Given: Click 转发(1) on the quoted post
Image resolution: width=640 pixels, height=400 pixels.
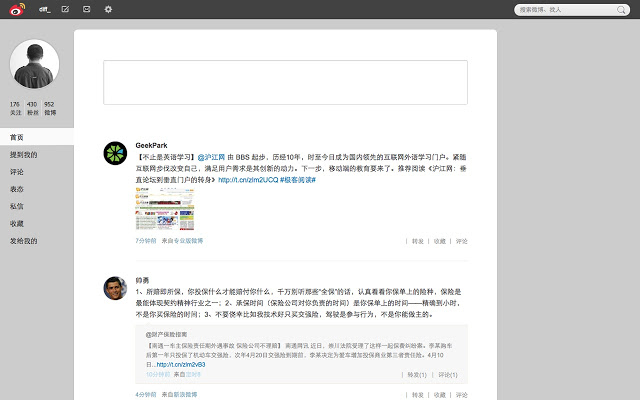Looking at the screenshot, I should click(417, 375).
